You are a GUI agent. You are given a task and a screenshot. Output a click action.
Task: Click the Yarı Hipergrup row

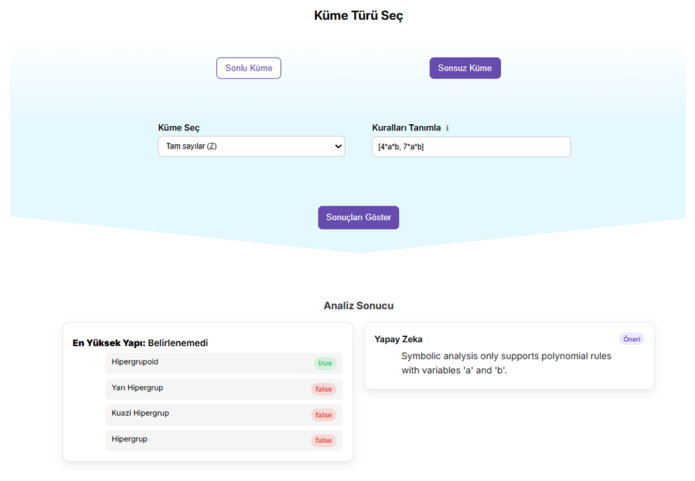[x=224, y=389]
